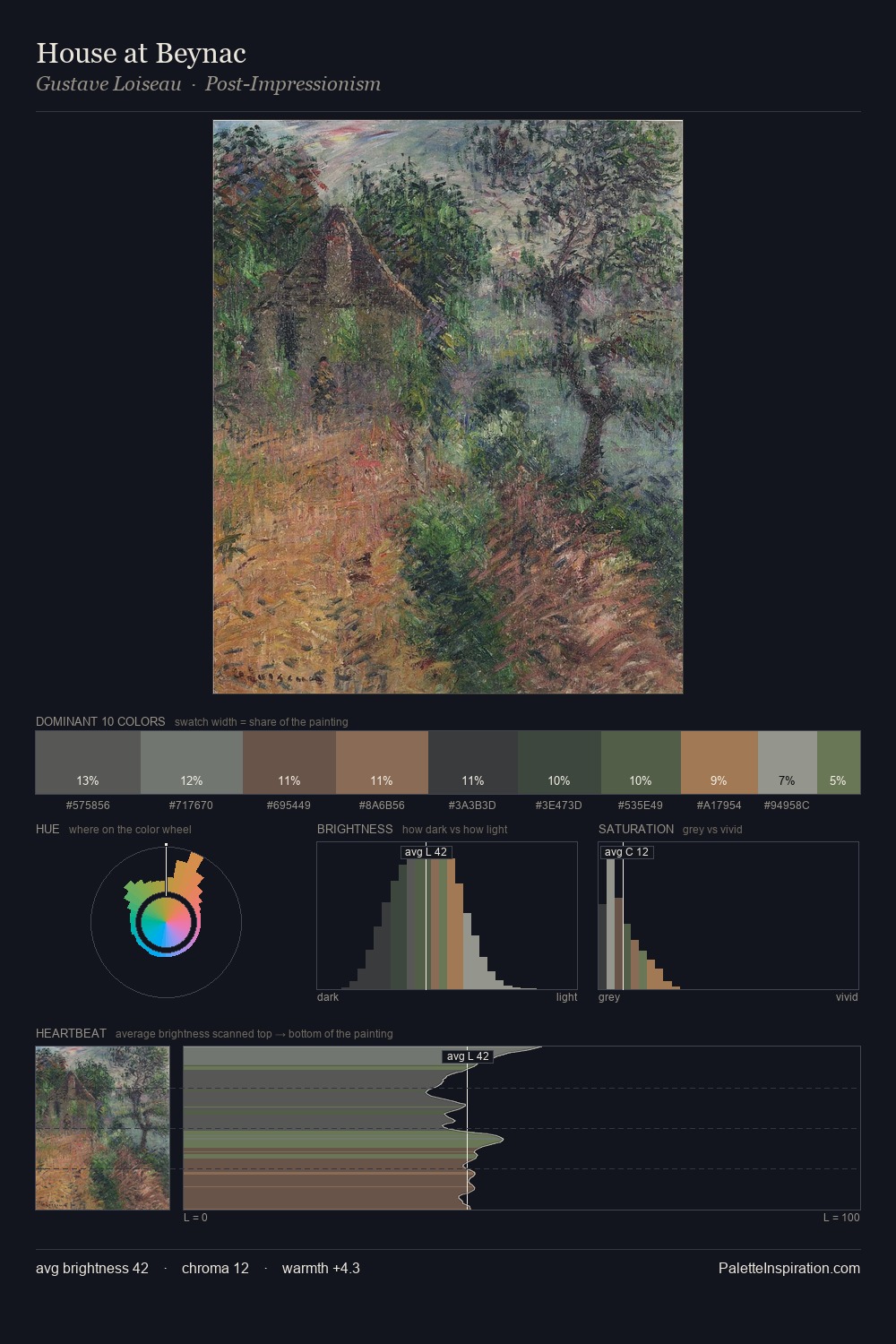This screenshot has width=896, height=1344.
Task: Select the charcoal swatch above #3A3B3D
Action: [473, 762]
